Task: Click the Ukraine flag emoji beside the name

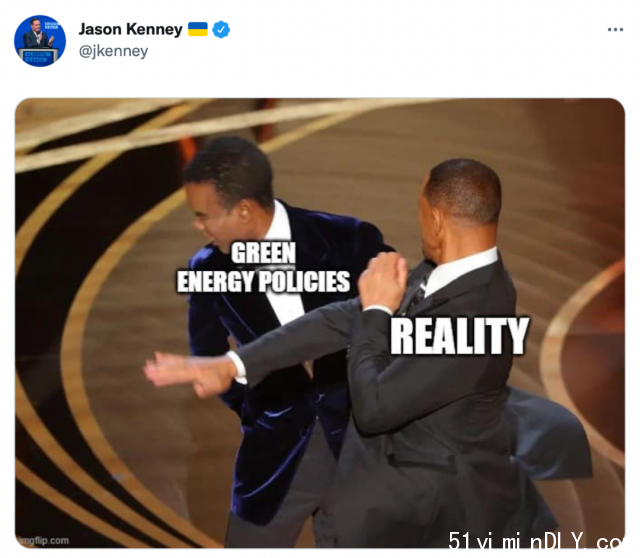Action: [198, 29]
